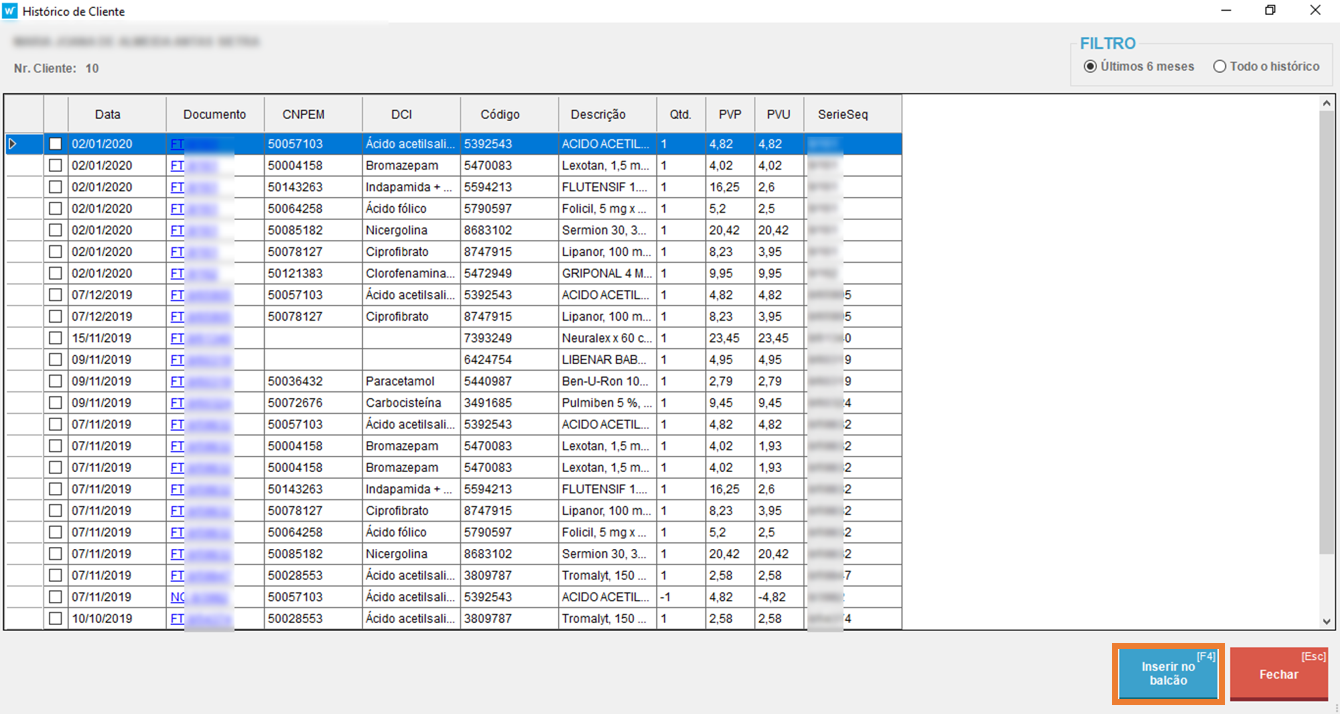Click the scrollbar down arrow

click(1327, 622)
